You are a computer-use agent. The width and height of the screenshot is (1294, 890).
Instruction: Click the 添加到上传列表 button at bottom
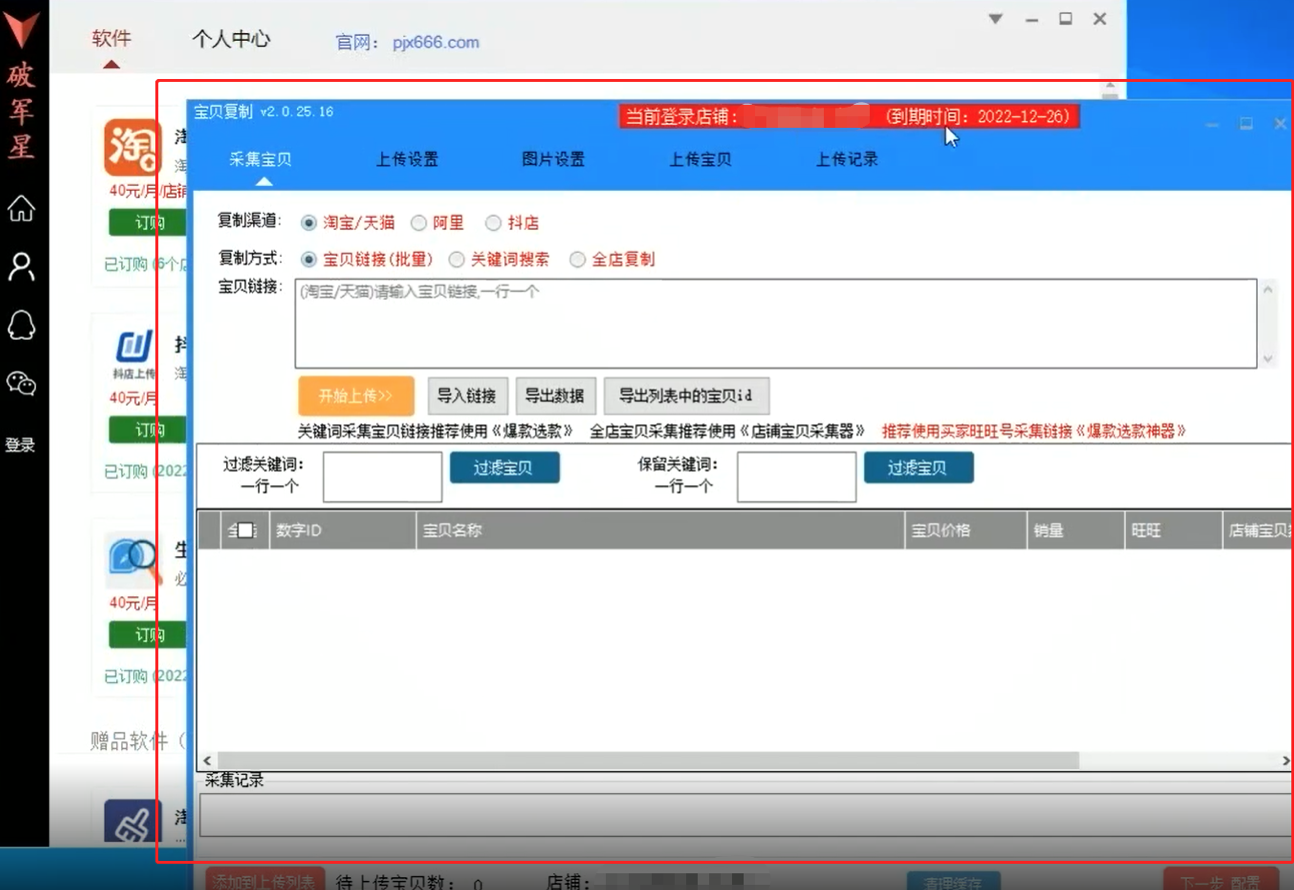[x=265, y=881]
